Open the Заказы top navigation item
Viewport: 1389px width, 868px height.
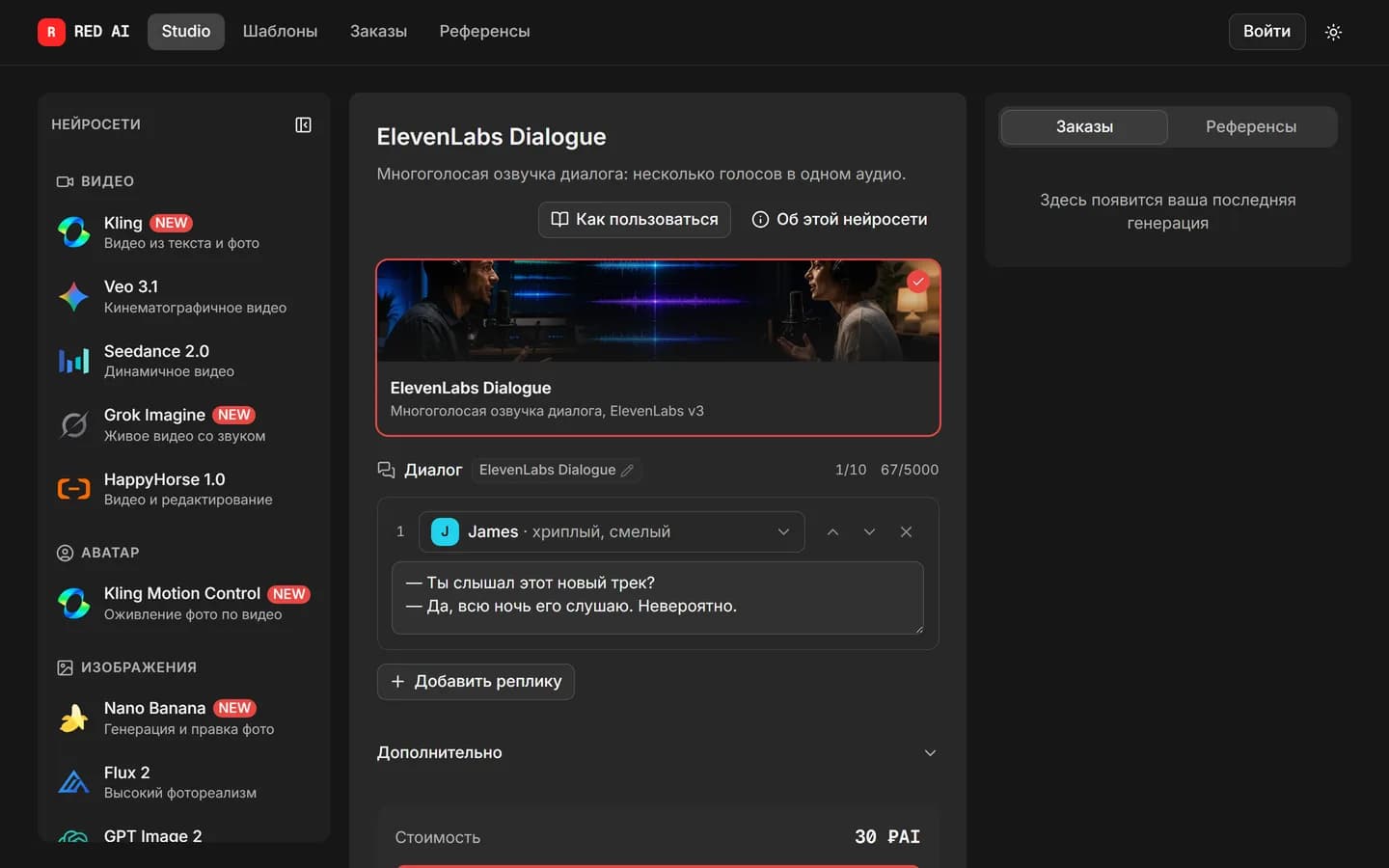[x=378, y=31]
